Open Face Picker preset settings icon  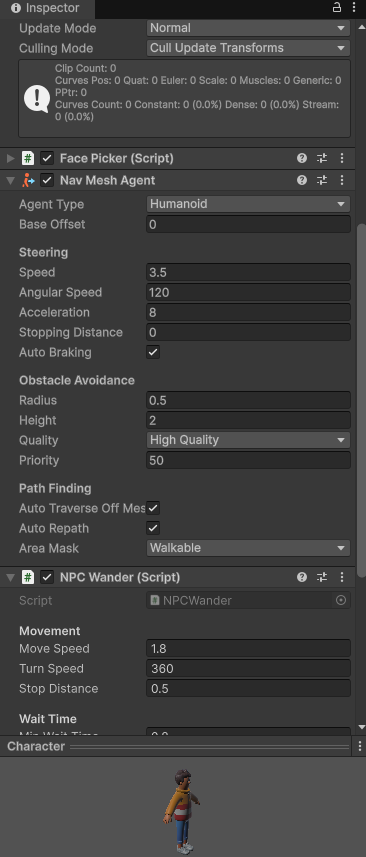point(322,159)
